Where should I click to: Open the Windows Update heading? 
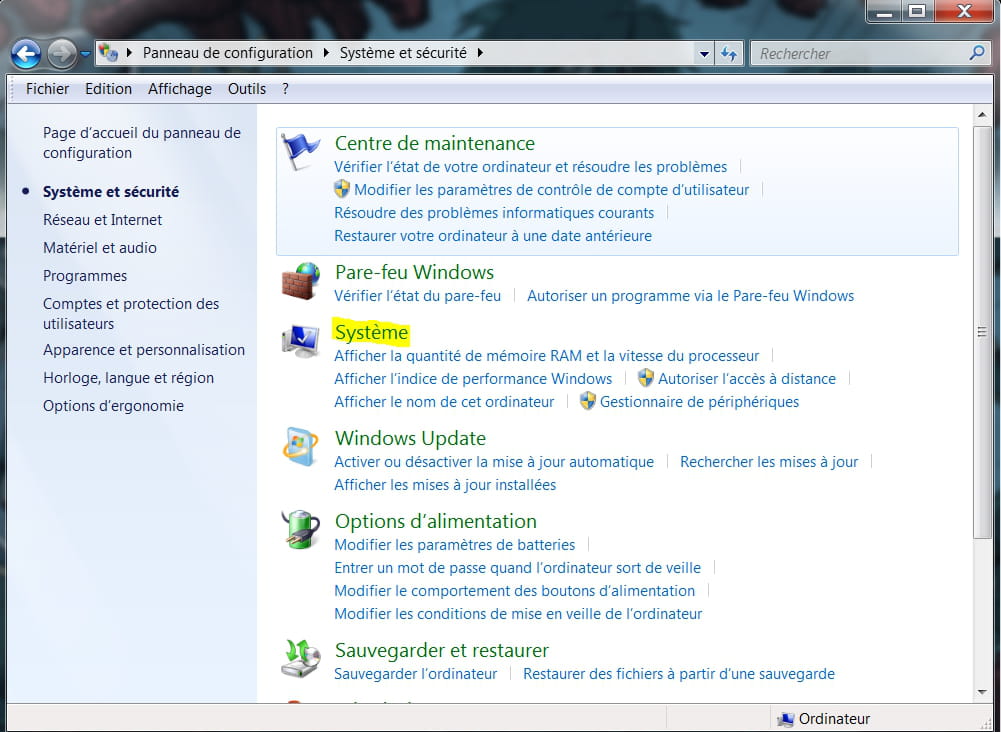point(410,438)
